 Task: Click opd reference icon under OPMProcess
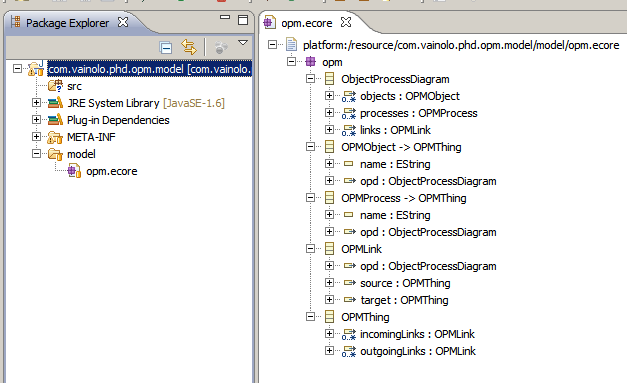coord(350,231)
